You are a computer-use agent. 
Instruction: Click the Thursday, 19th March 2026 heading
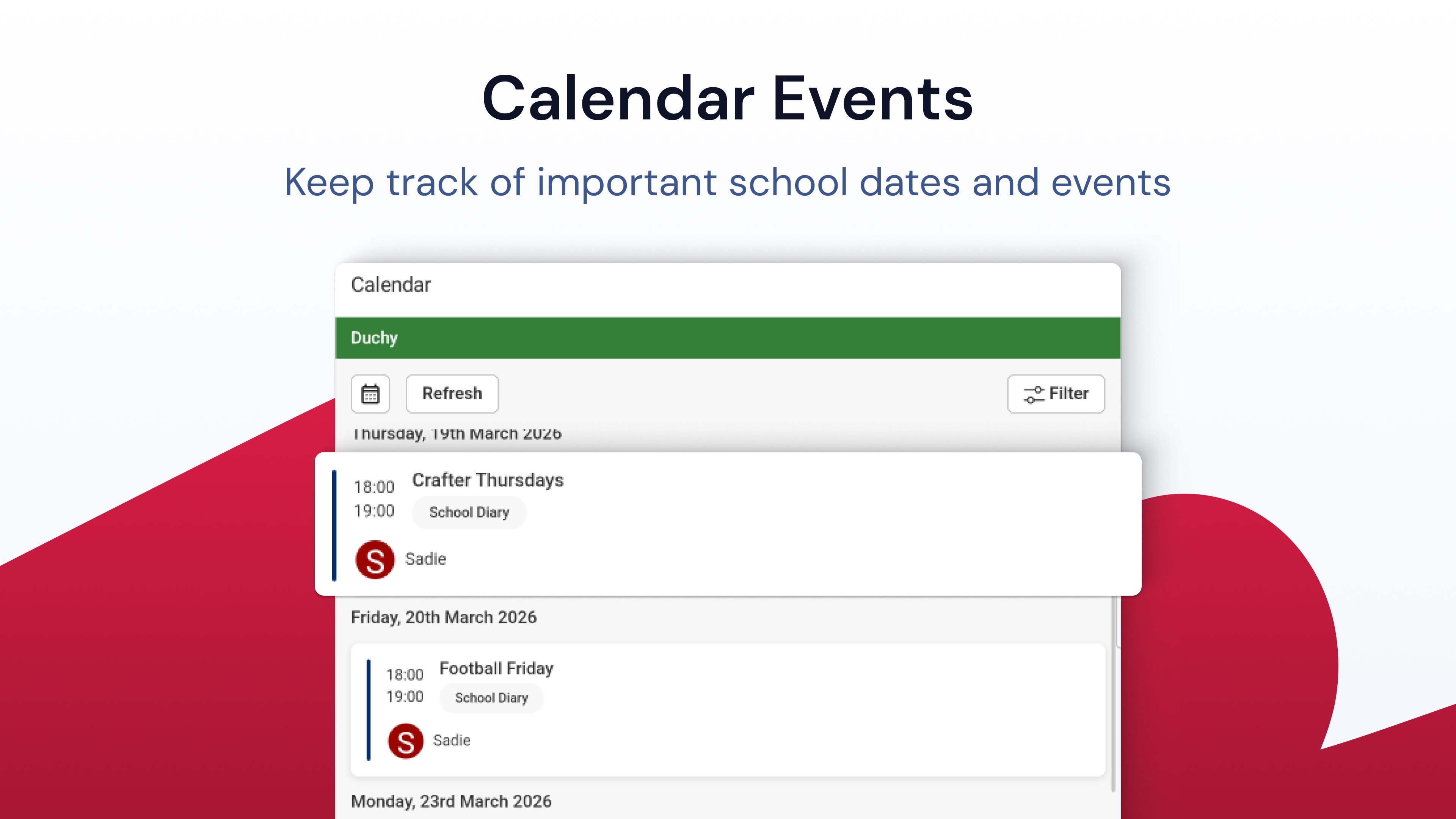pos(457,433)
